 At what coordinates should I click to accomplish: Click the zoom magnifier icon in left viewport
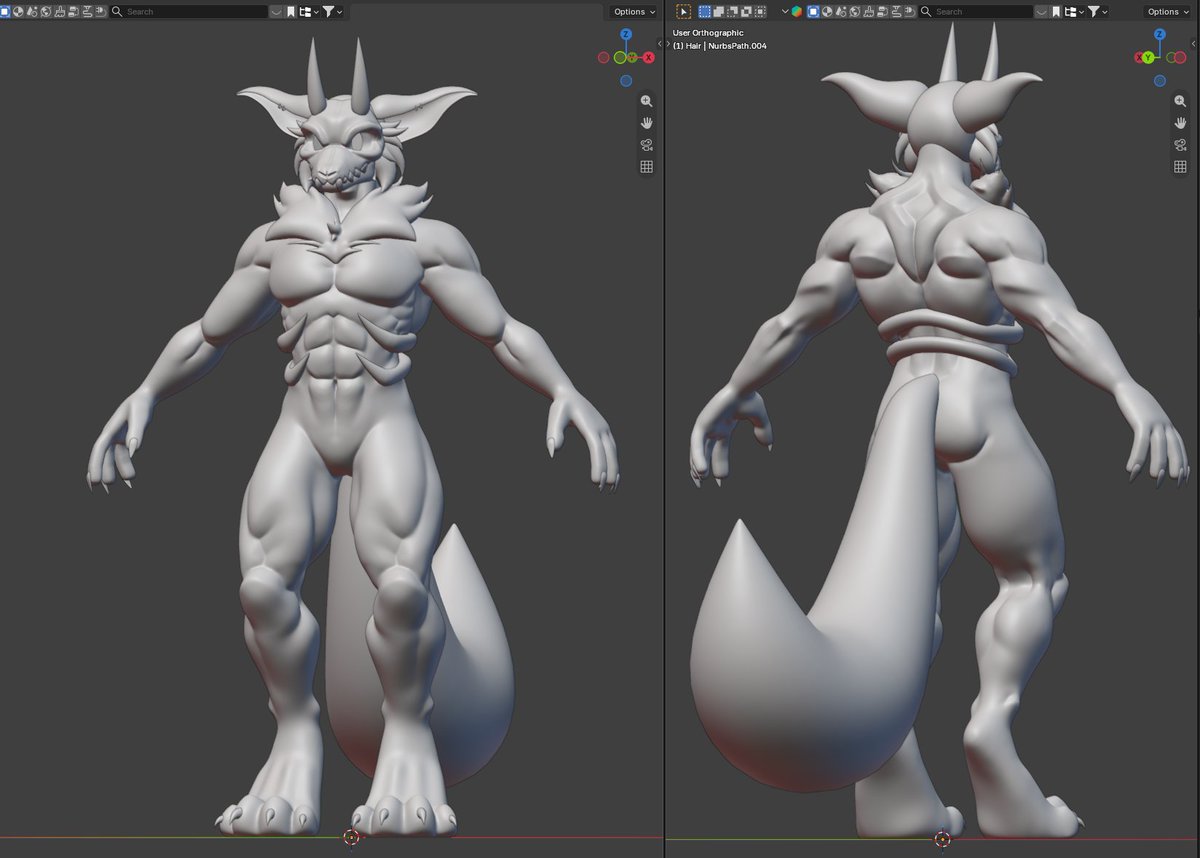click(647, 101)
